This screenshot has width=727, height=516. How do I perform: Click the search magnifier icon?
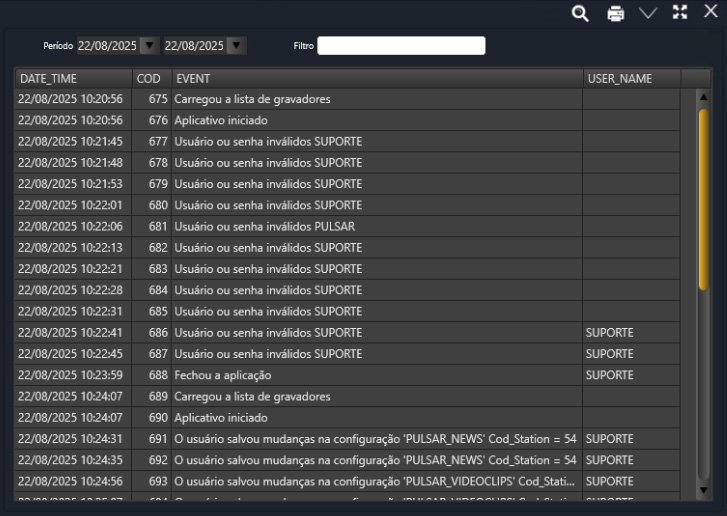(580, 13)
